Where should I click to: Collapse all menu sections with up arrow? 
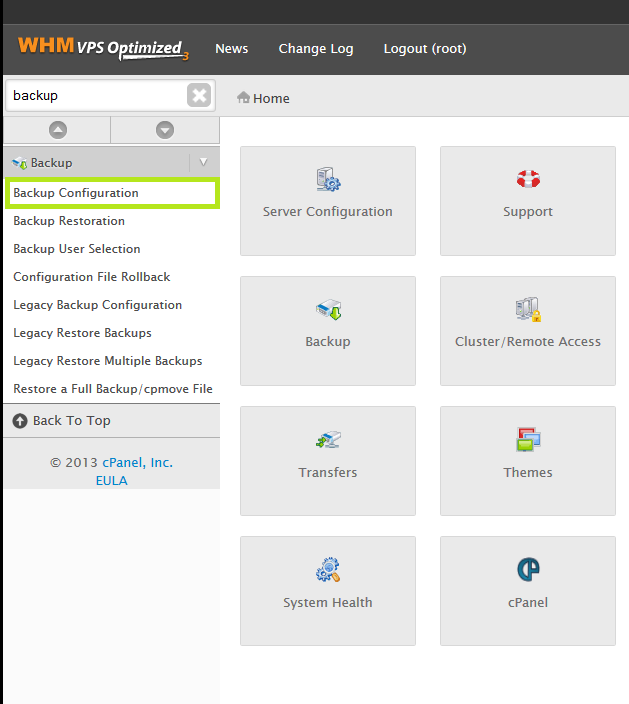[x=57, y=130]
